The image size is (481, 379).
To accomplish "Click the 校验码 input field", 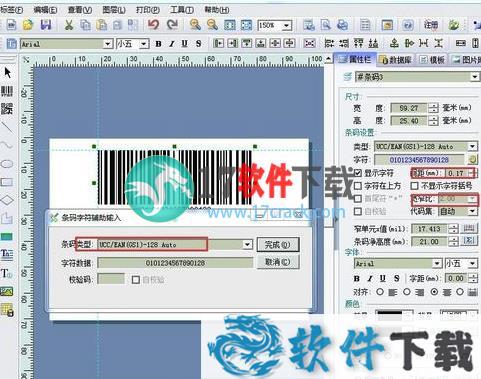I will point(111,279).
